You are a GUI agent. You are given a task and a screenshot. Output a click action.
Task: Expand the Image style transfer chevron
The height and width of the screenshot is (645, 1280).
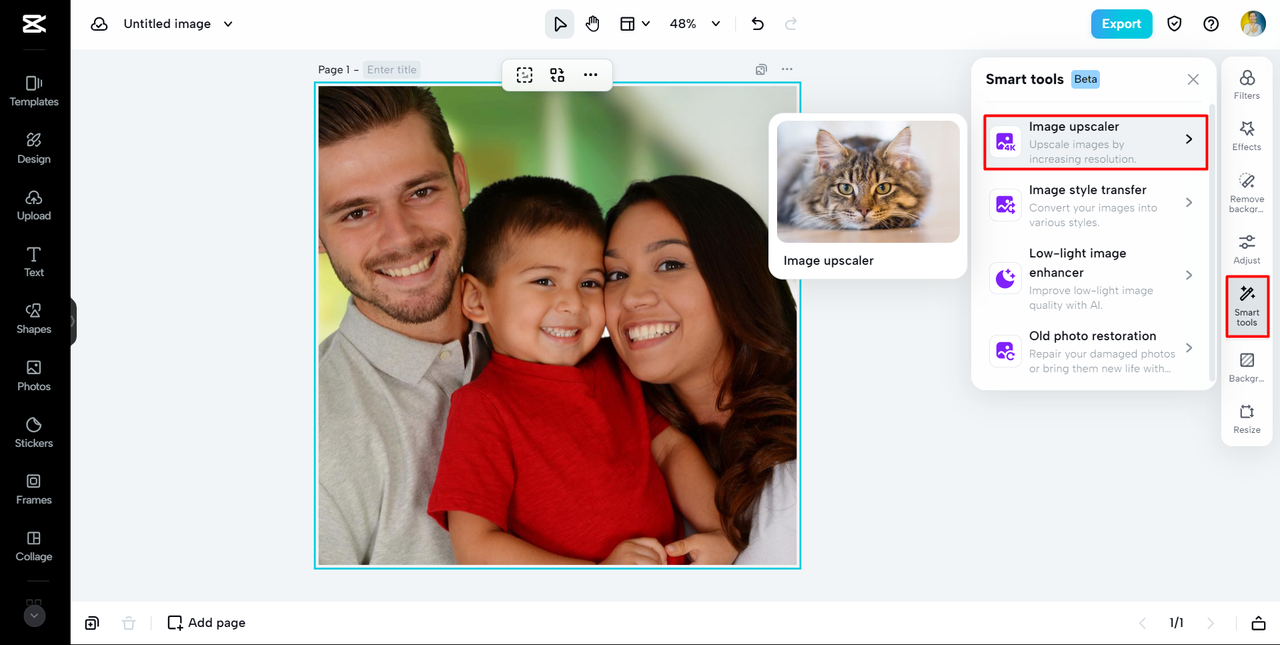(1189, 202)
